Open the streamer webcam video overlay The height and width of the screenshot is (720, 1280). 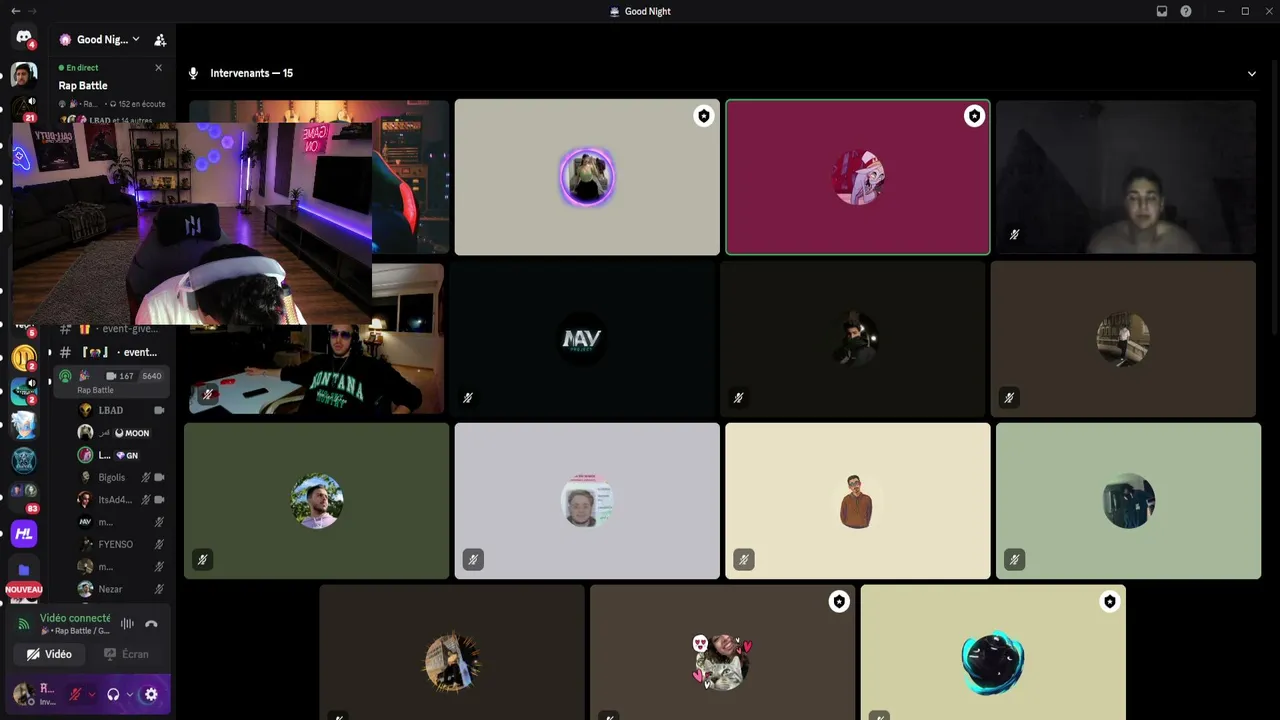click(x=192, y=223)
